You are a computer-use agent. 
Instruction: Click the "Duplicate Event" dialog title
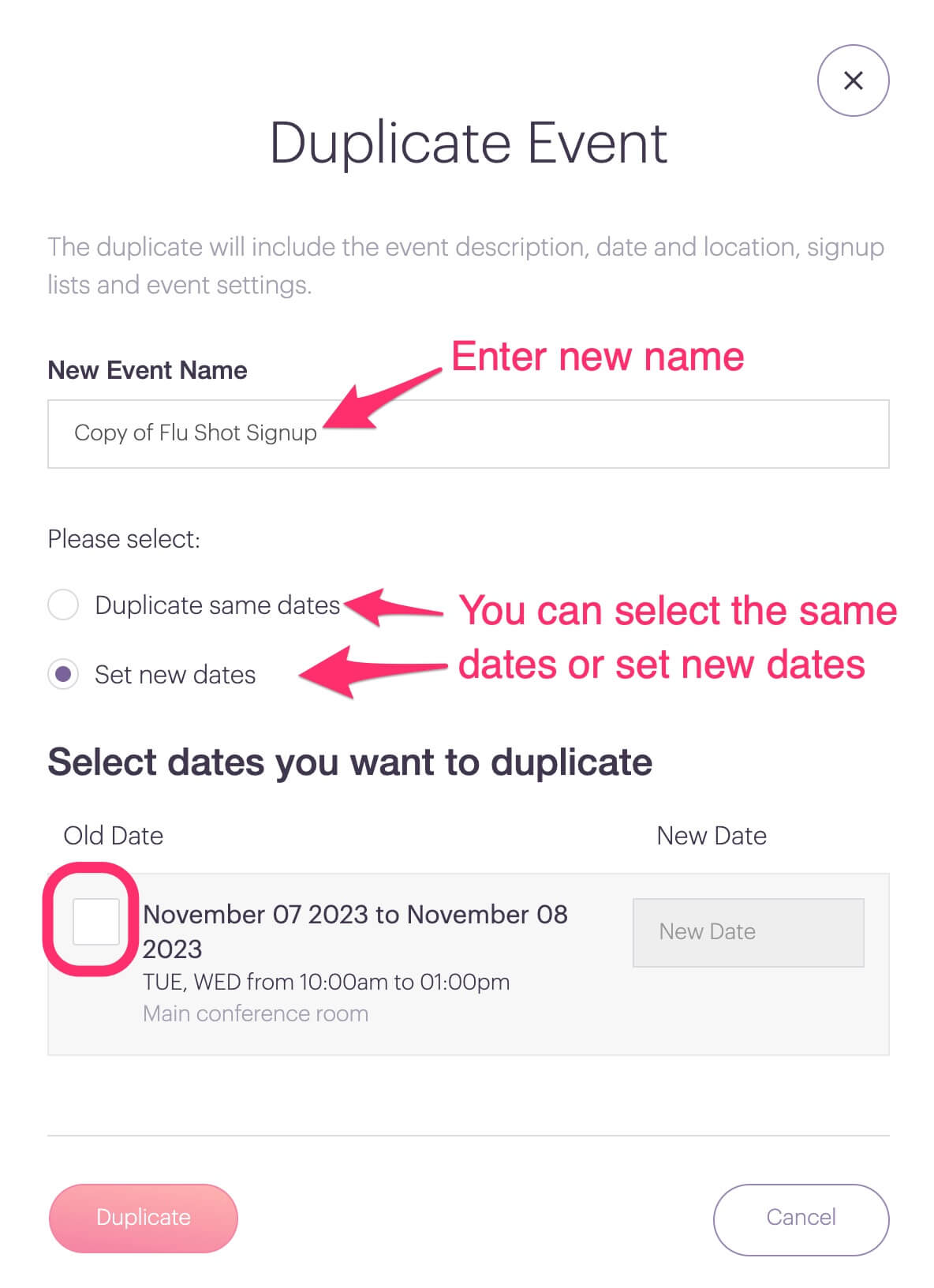pyautogui.click(x=469, y=144)
